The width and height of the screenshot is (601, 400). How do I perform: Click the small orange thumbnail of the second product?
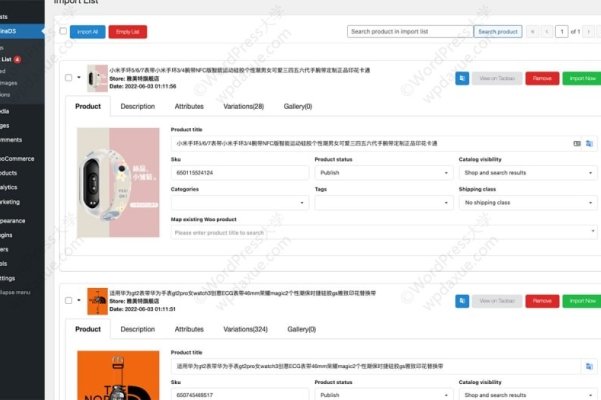tap(97, 301)
